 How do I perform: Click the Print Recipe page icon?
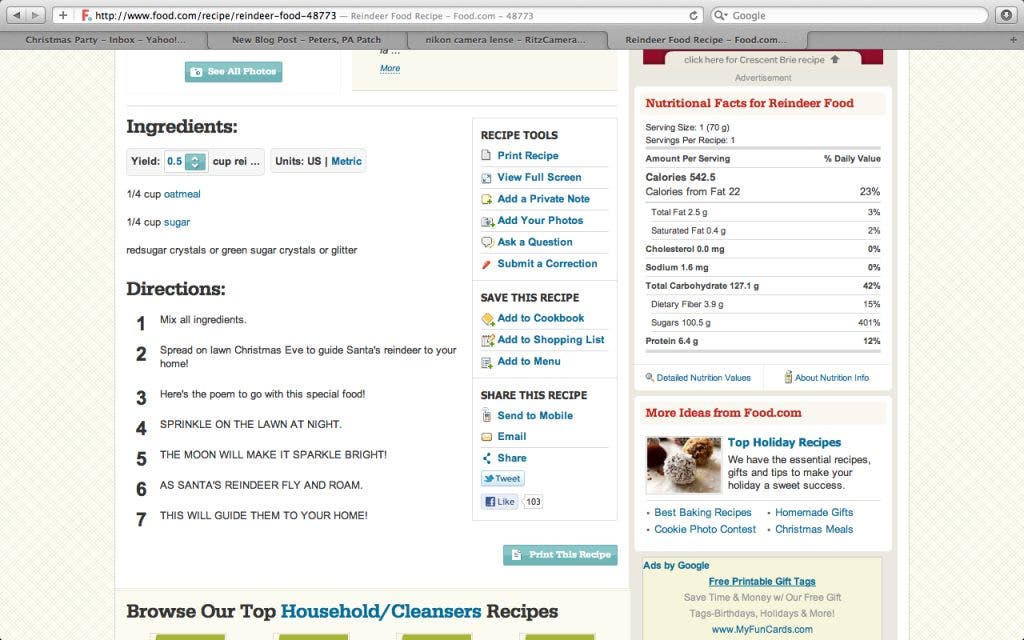tap(486, 155)
